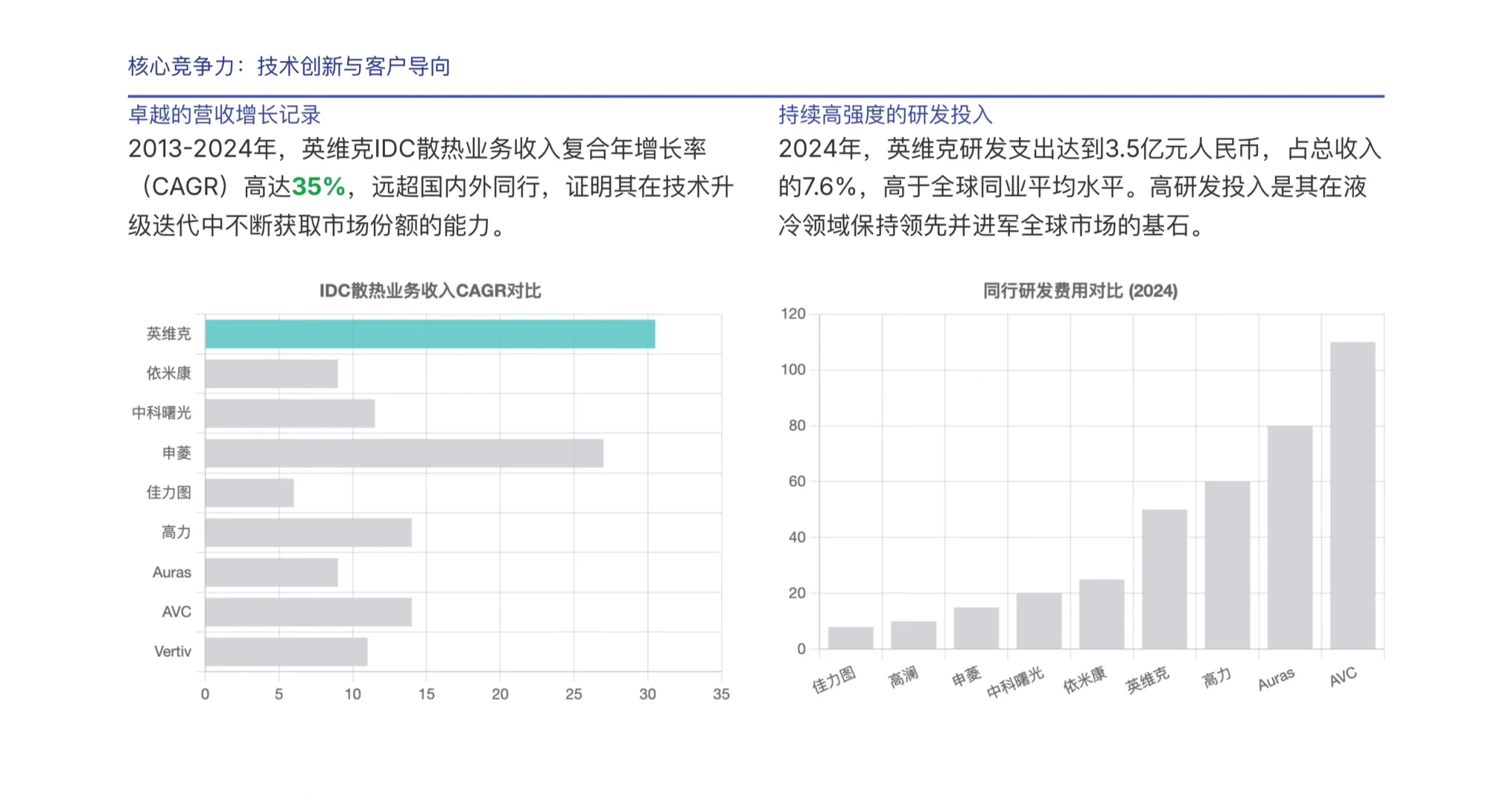The height and width of the screenshot is (800, 1512).
Task: Click the 高力 bar in R&D chart
Action: [1227, 565]
